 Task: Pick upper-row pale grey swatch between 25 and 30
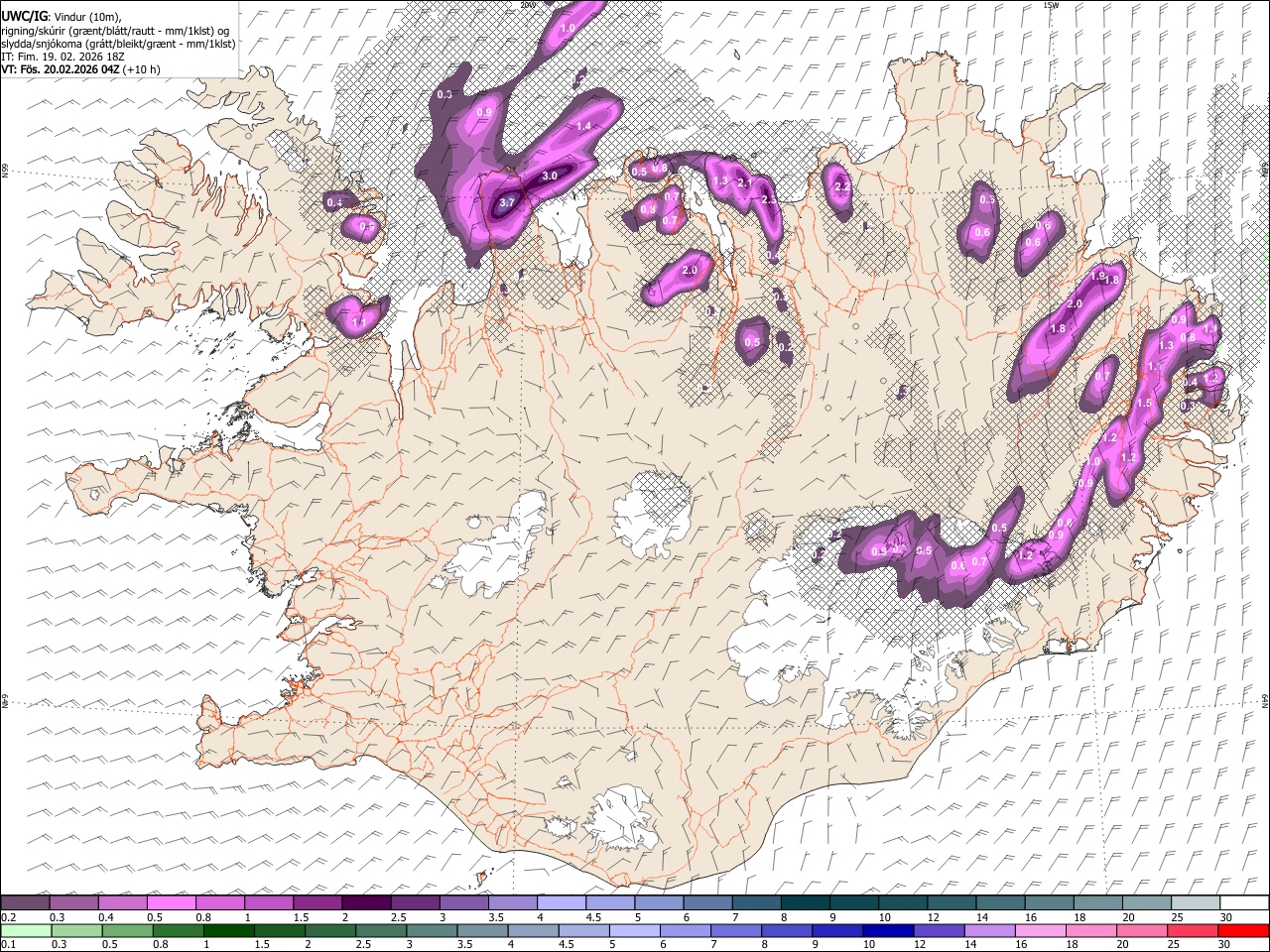point(1197,903)
